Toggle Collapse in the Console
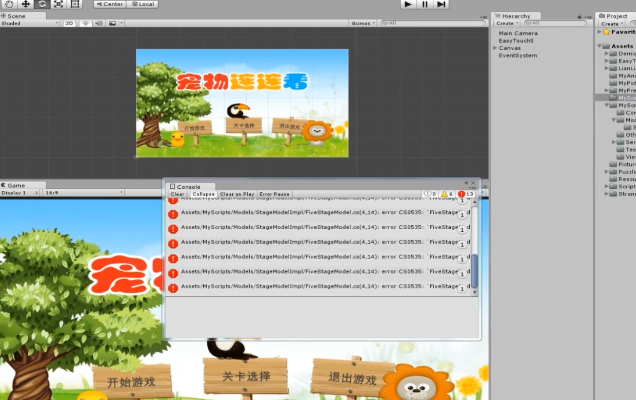The width and height of the screenshot is (636, 400). pyautogui.click(x=204, y=194)
